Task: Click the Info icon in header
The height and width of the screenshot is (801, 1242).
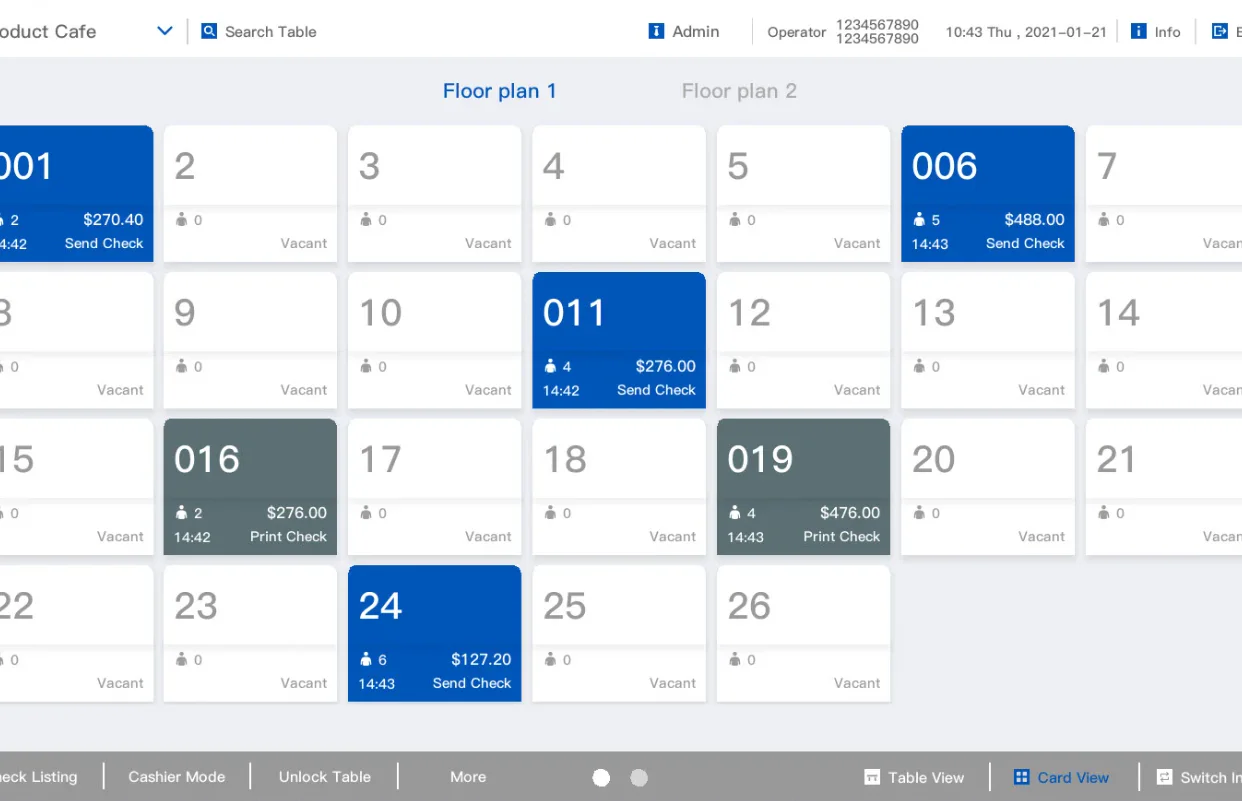Action: pos(1138,31)
